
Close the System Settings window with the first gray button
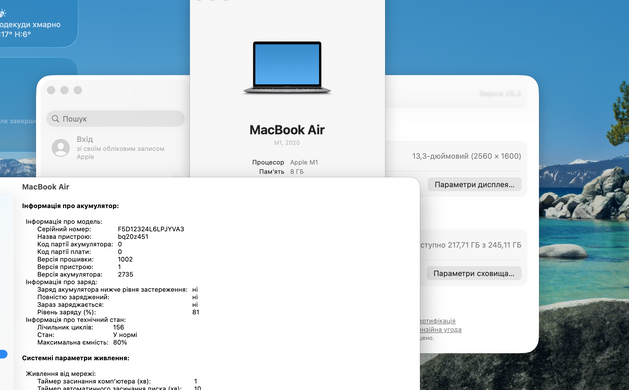51,90
